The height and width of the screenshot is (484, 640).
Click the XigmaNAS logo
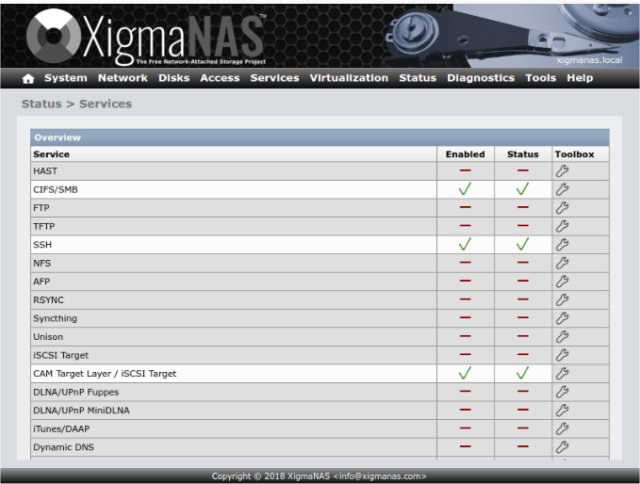(x=146, y=37)
